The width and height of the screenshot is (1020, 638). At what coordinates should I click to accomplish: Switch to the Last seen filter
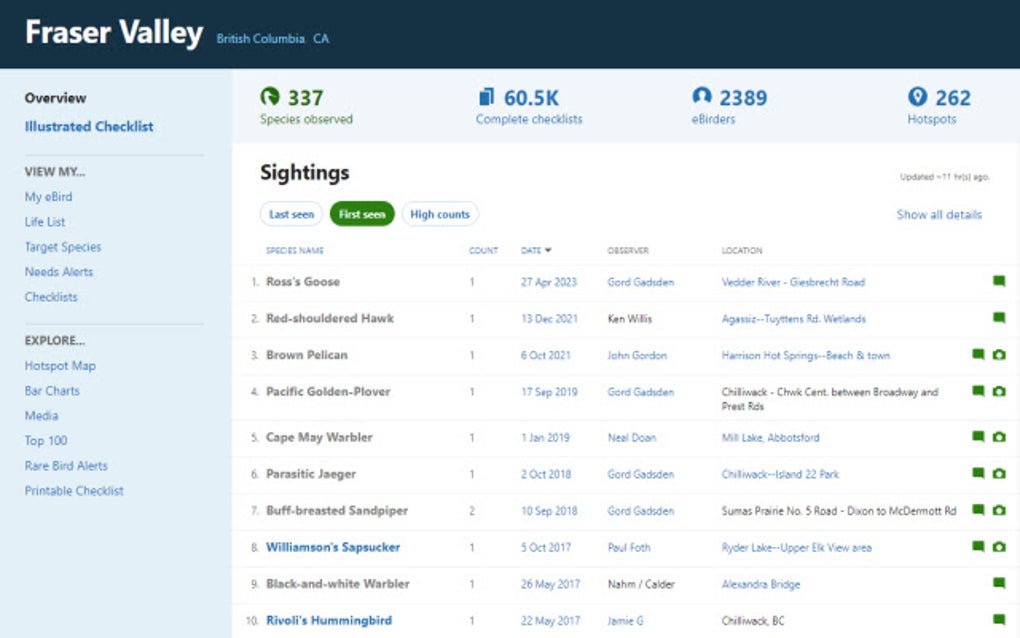[291, 214]
